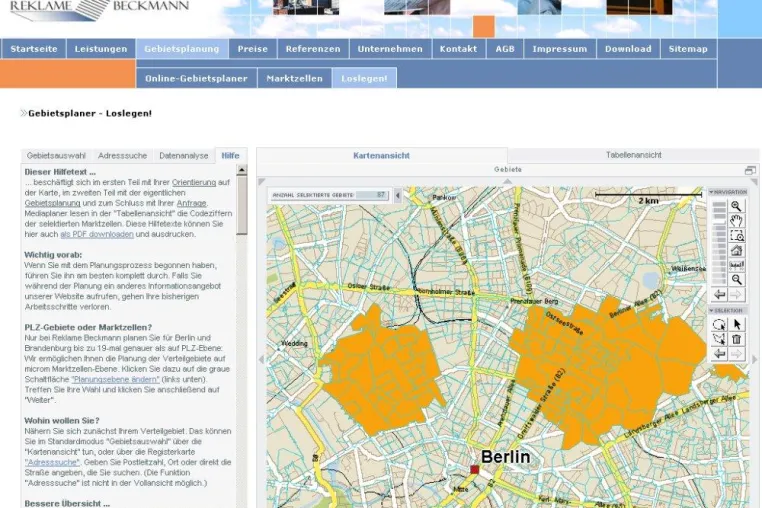Switch to the Kartenansicht tab

(x=381, y=156)
